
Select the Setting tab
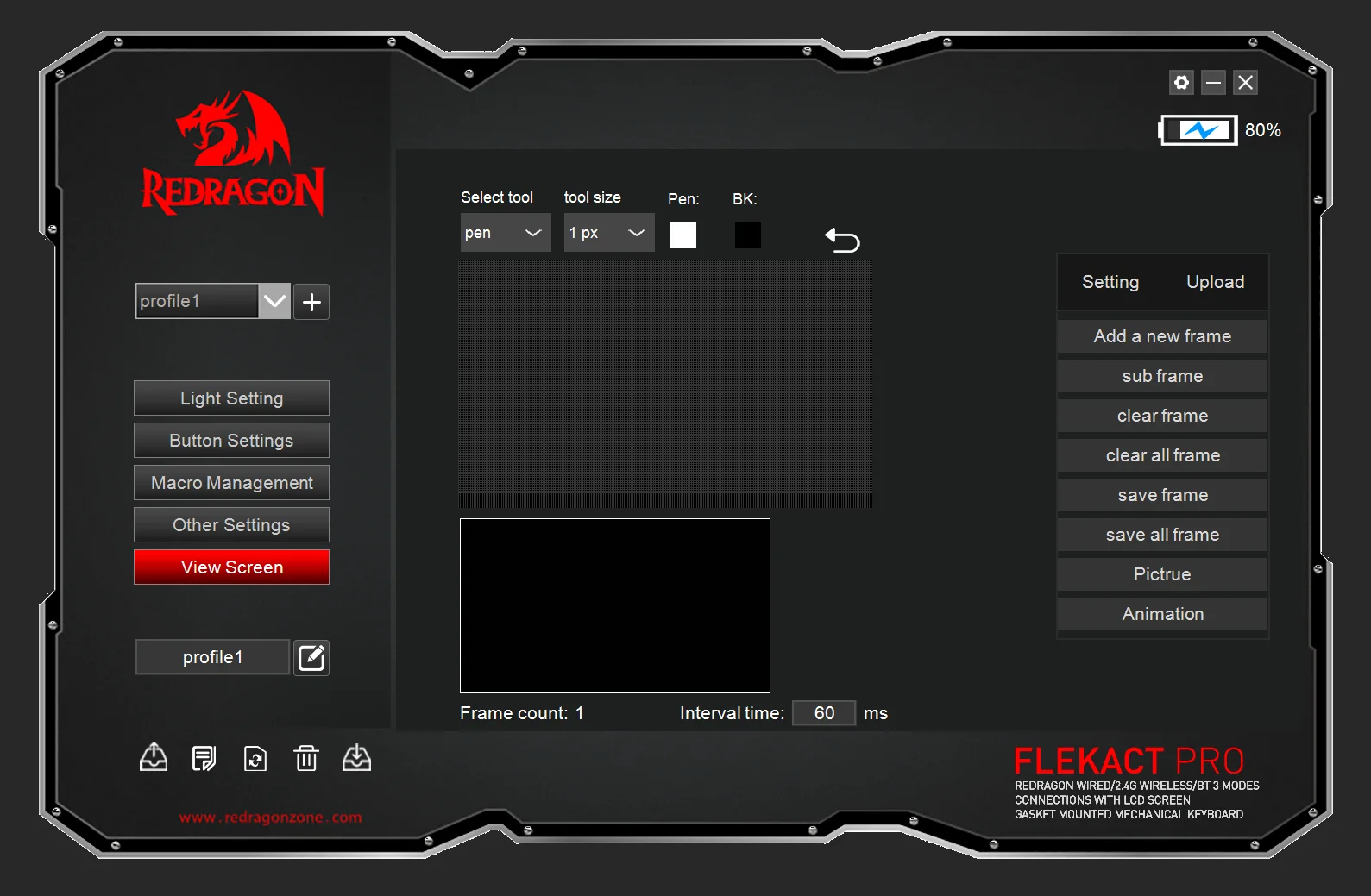(1110, 282)
